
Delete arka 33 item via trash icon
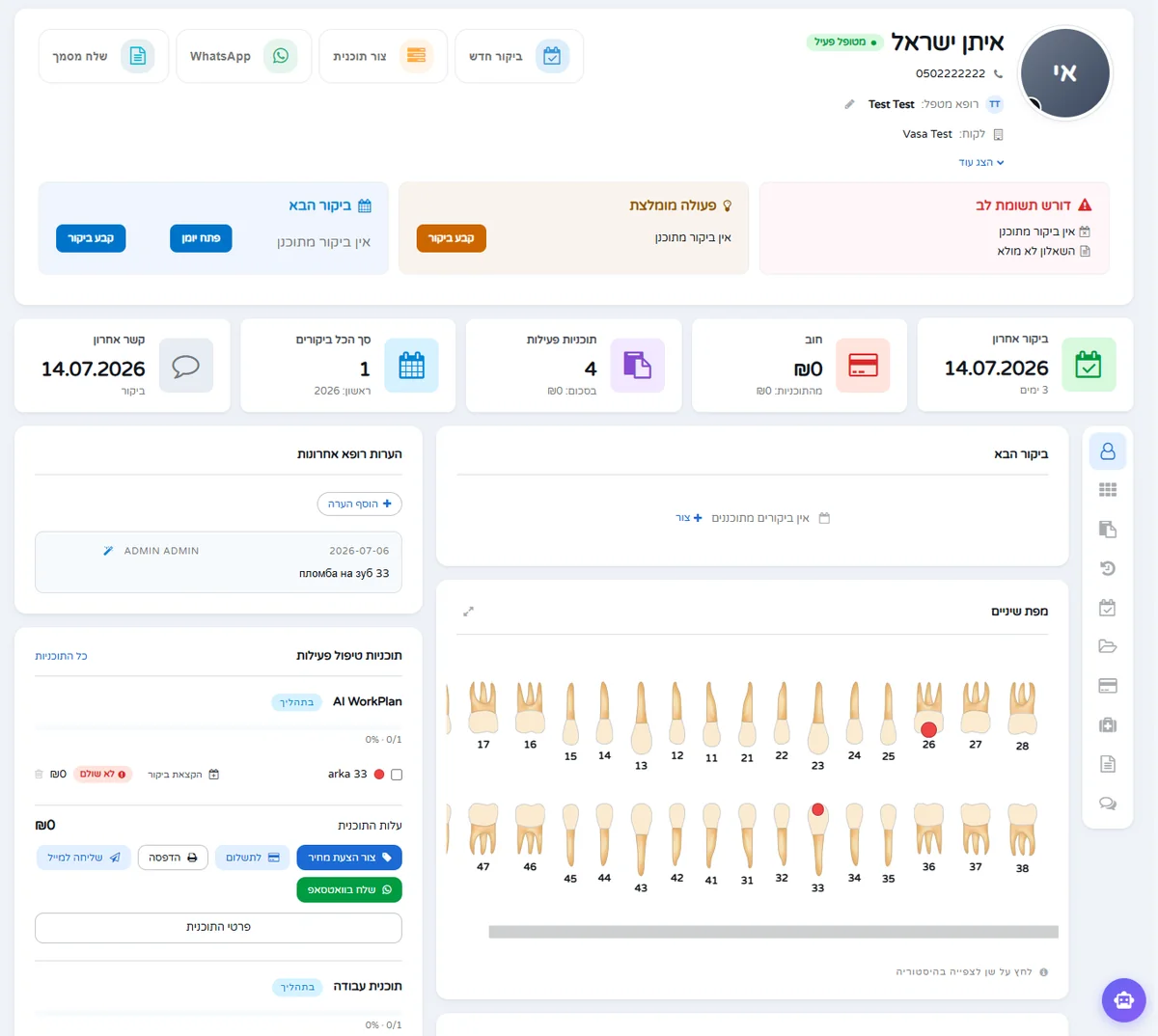pyautogui.click(x=39, y=775)
